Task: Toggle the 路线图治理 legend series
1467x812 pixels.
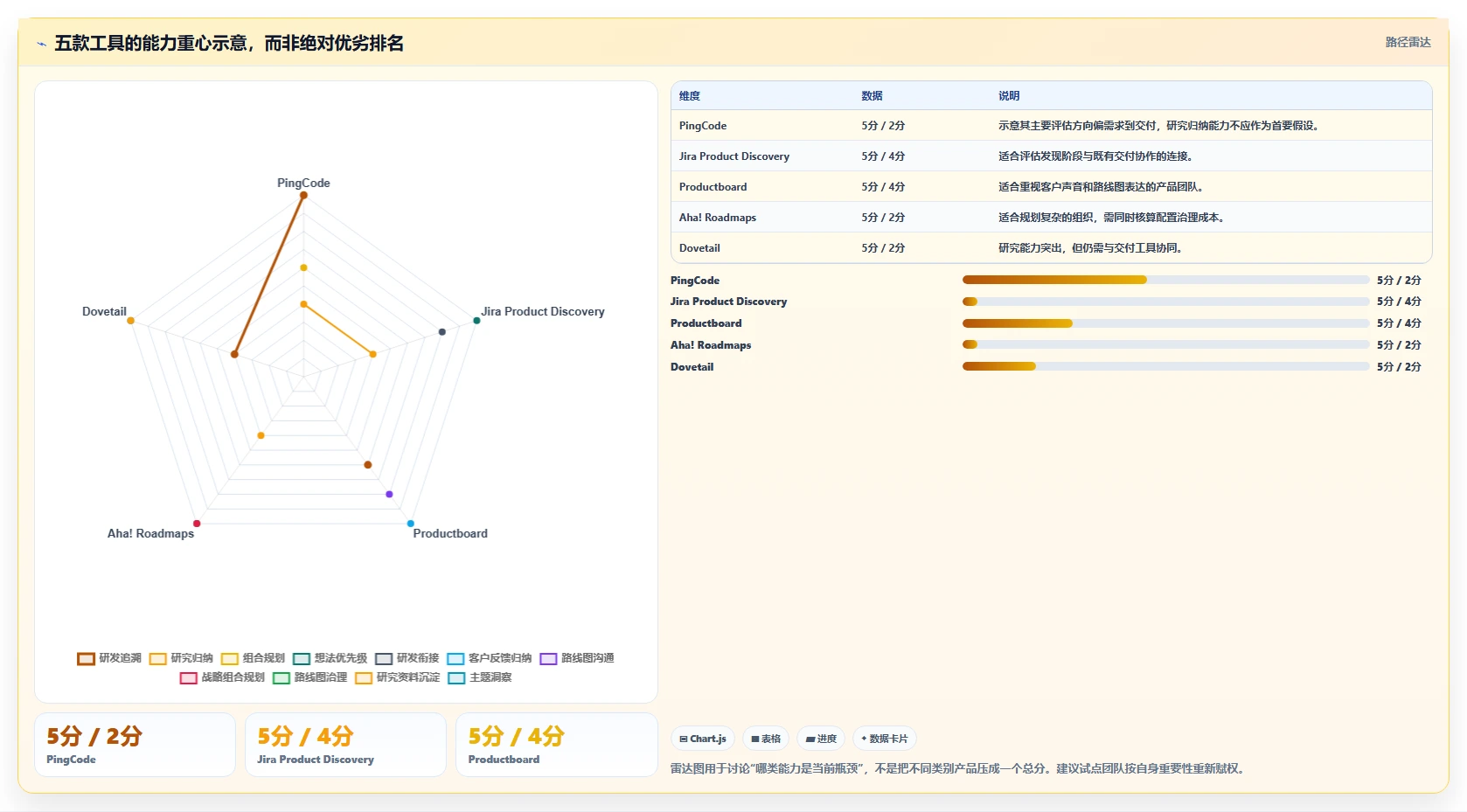Action: pyautogui.click(x=309, y=677)
